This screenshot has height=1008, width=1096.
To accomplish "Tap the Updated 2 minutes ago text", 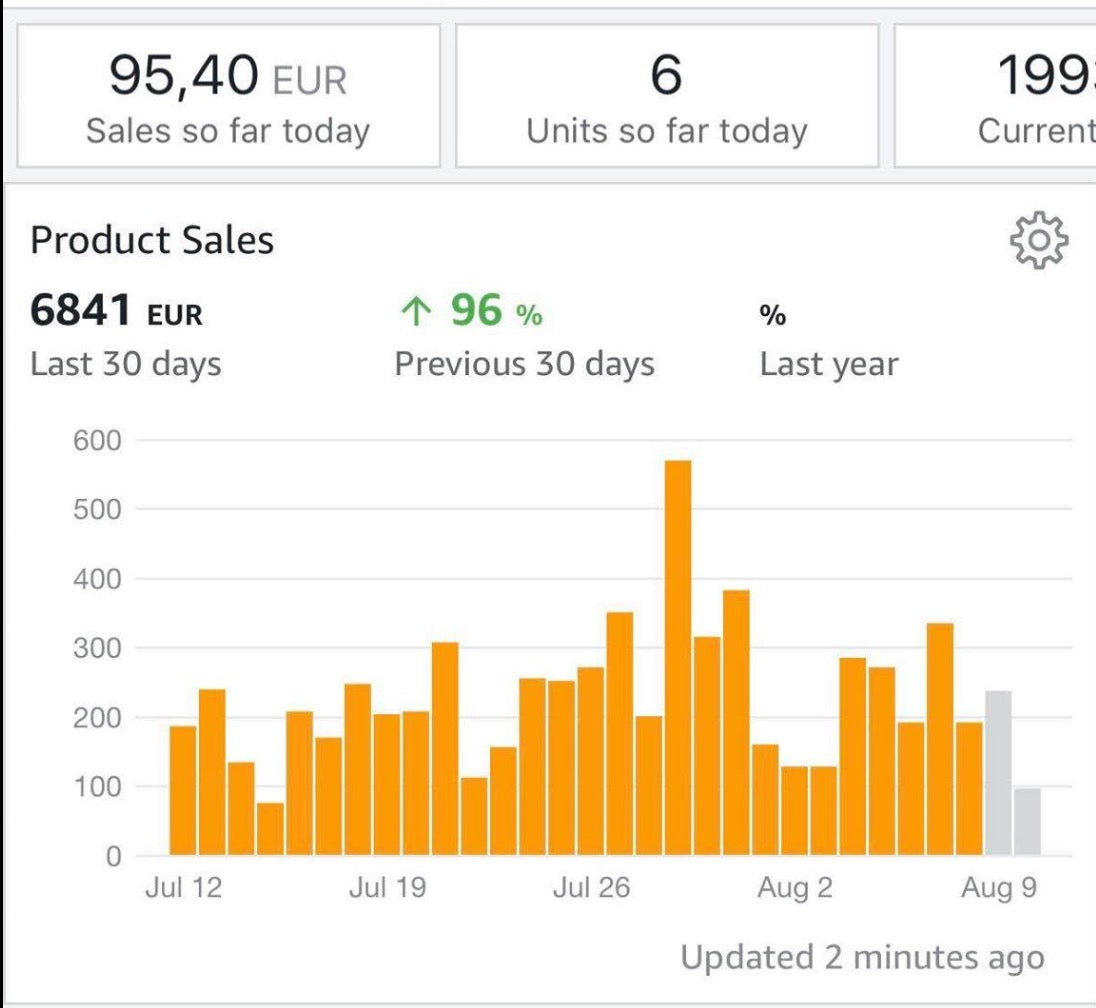I will (x=862, y=957).
